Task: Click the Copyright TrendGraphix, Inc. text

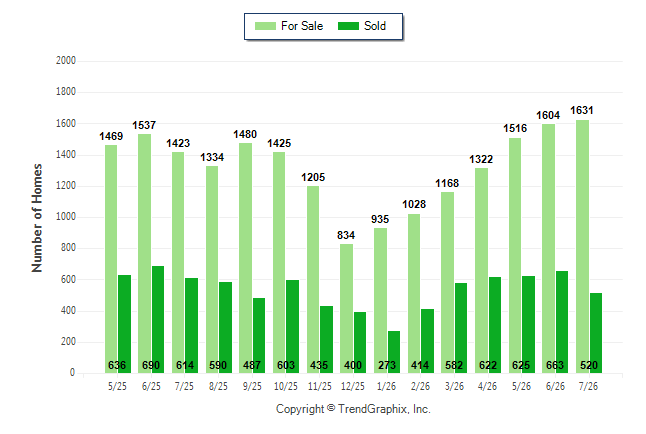Action: pyautogui.click(x=353, y=409)
